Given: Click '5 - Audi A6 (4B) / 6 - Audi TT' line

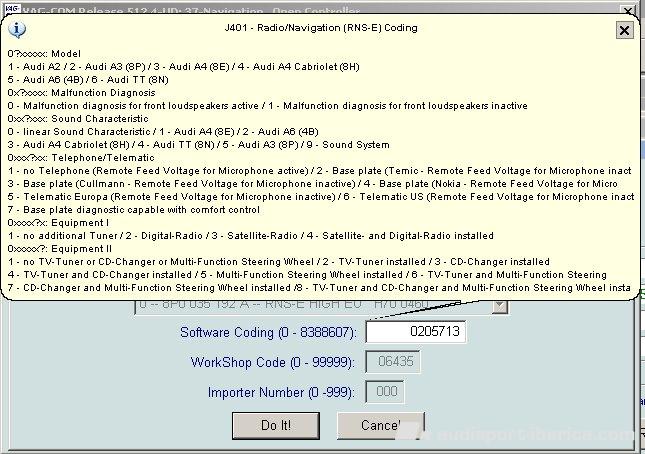Looking at the screenshot, I should coord(88,80).
